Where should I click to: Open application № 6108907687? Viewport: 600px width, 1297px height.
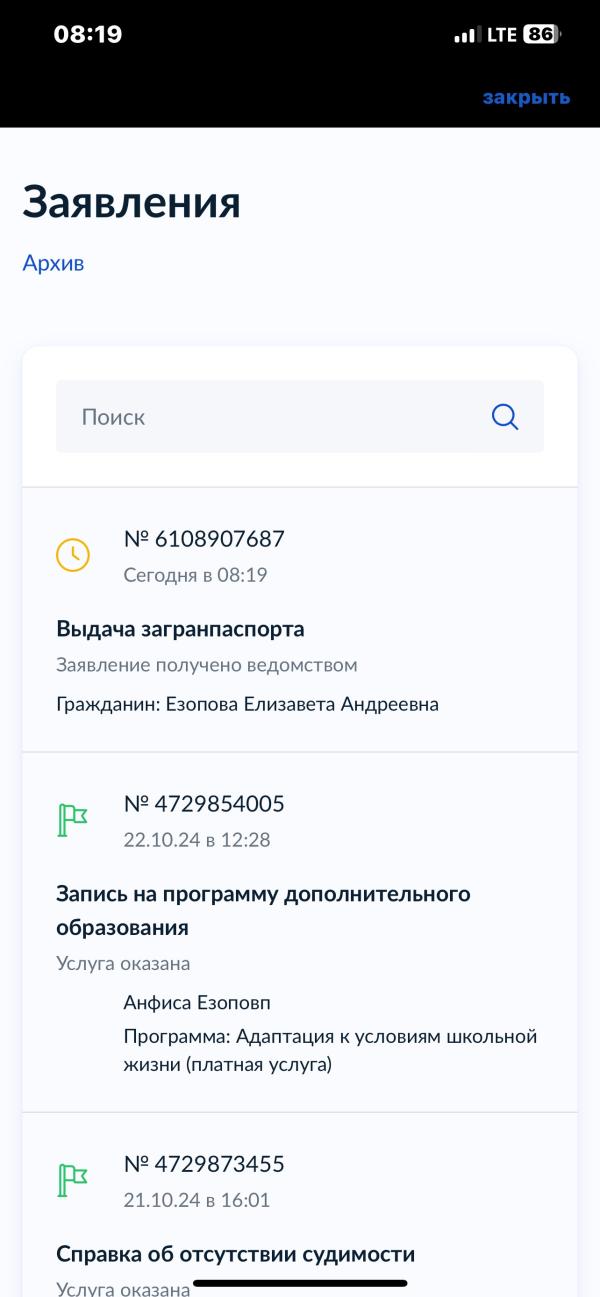(x=204, y=539)
